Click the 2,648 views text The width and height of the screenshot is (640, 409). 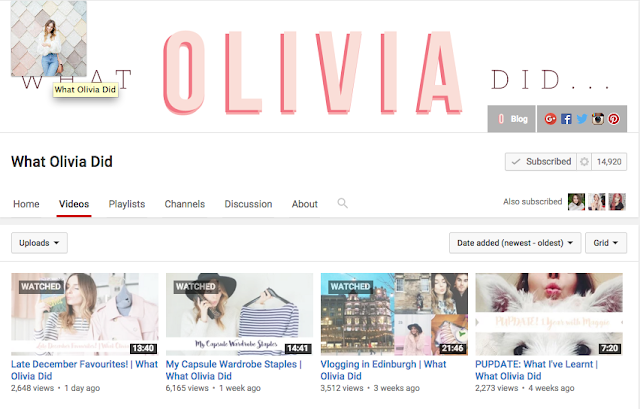point(32,388)
